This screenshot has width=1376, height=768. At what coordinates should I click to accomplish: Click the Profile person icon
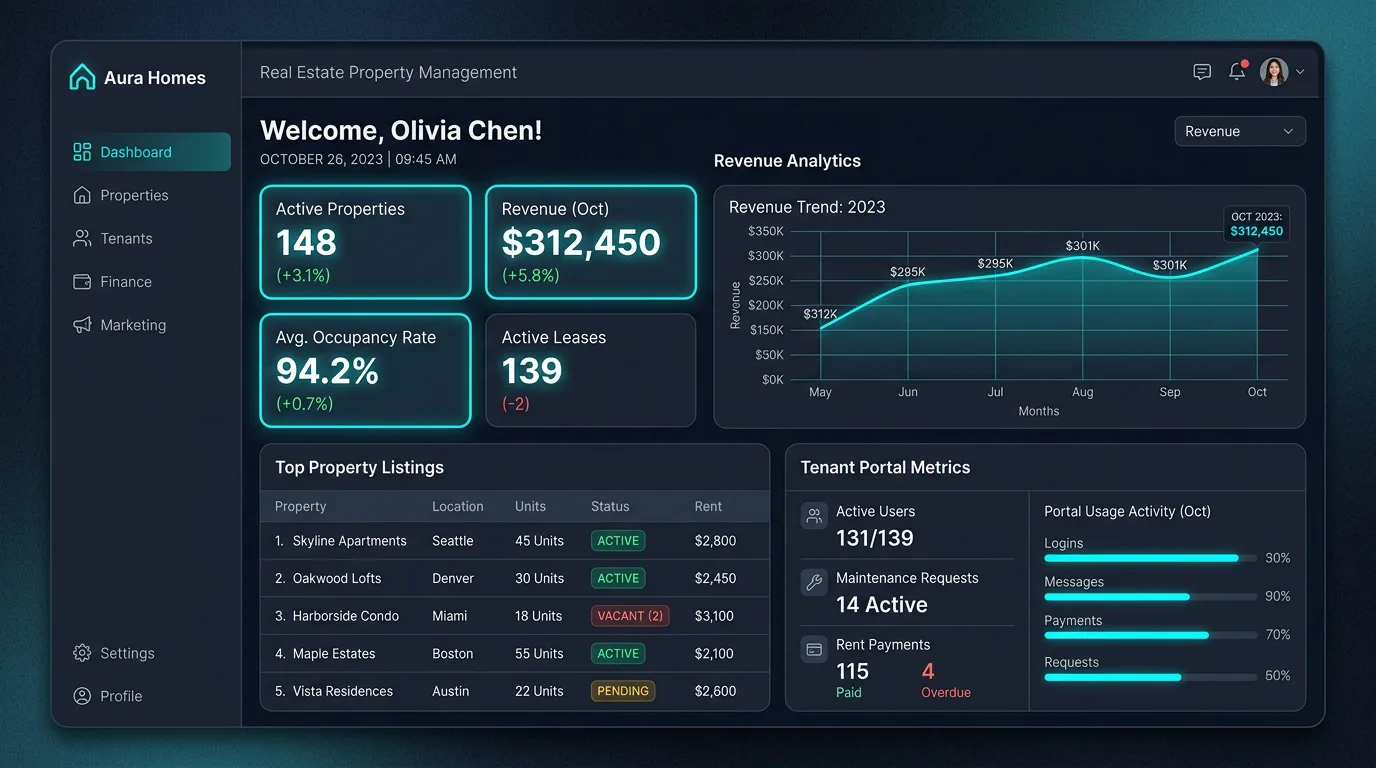[82, 696]
